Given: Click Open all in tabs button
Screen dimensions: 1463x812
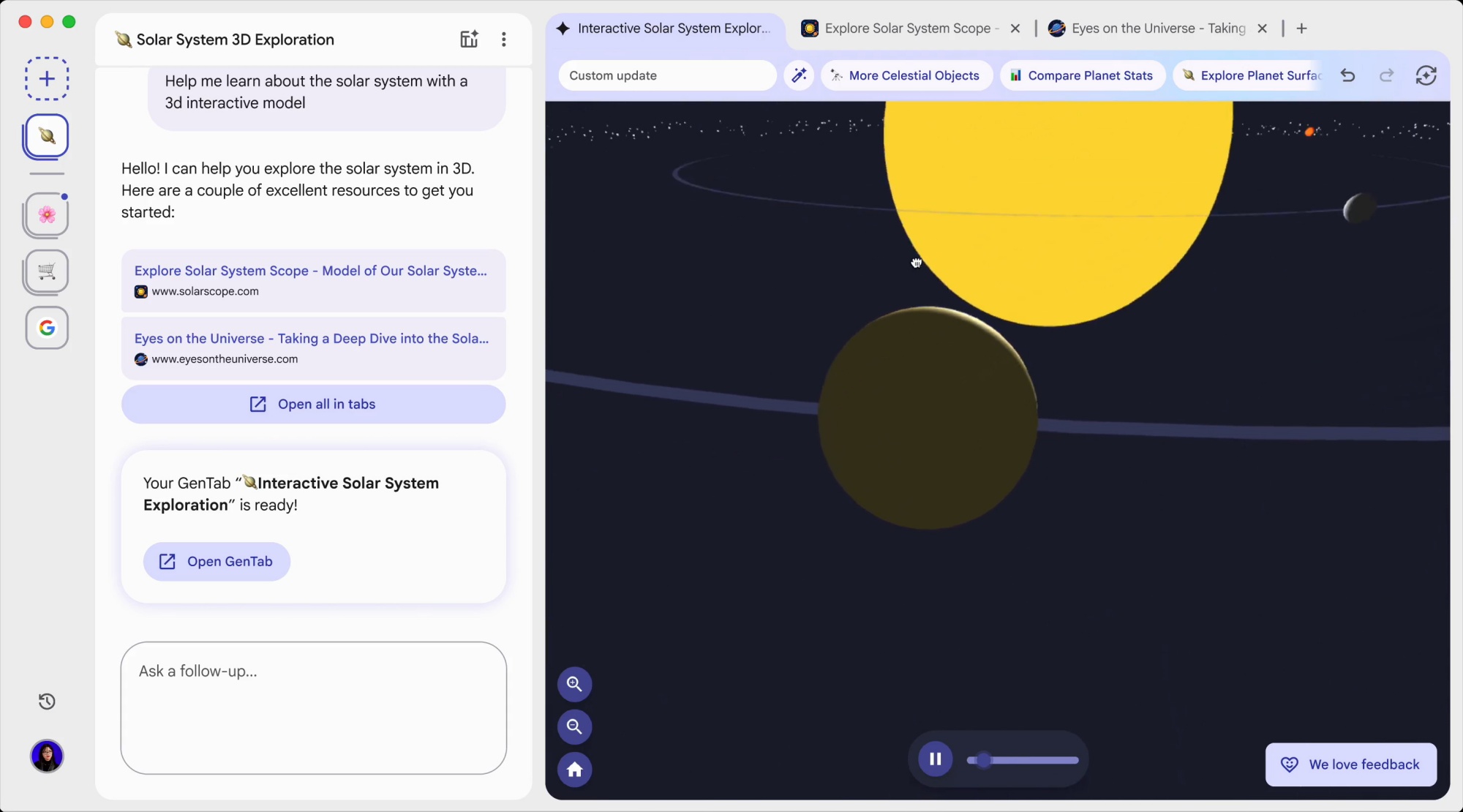Looking at the screenshot, I should tap(313, 405).
